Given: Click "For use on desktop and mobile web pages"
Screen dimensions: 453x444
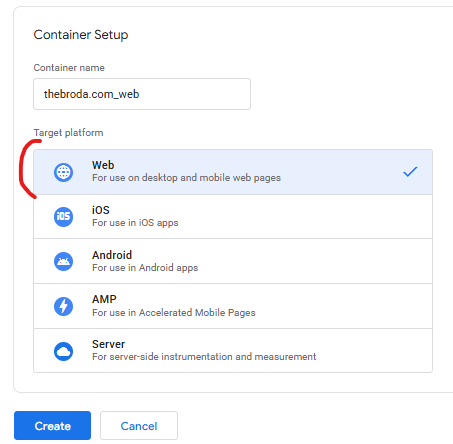Looking at the screenshot, I should 186,178.
